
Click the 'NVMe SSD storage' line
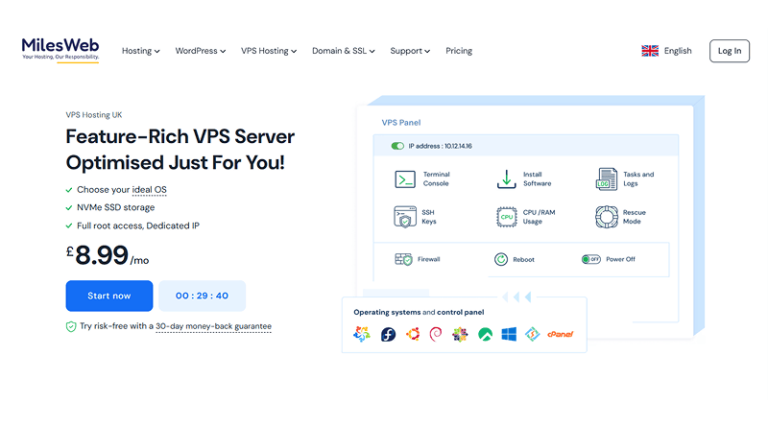point(116,208)
